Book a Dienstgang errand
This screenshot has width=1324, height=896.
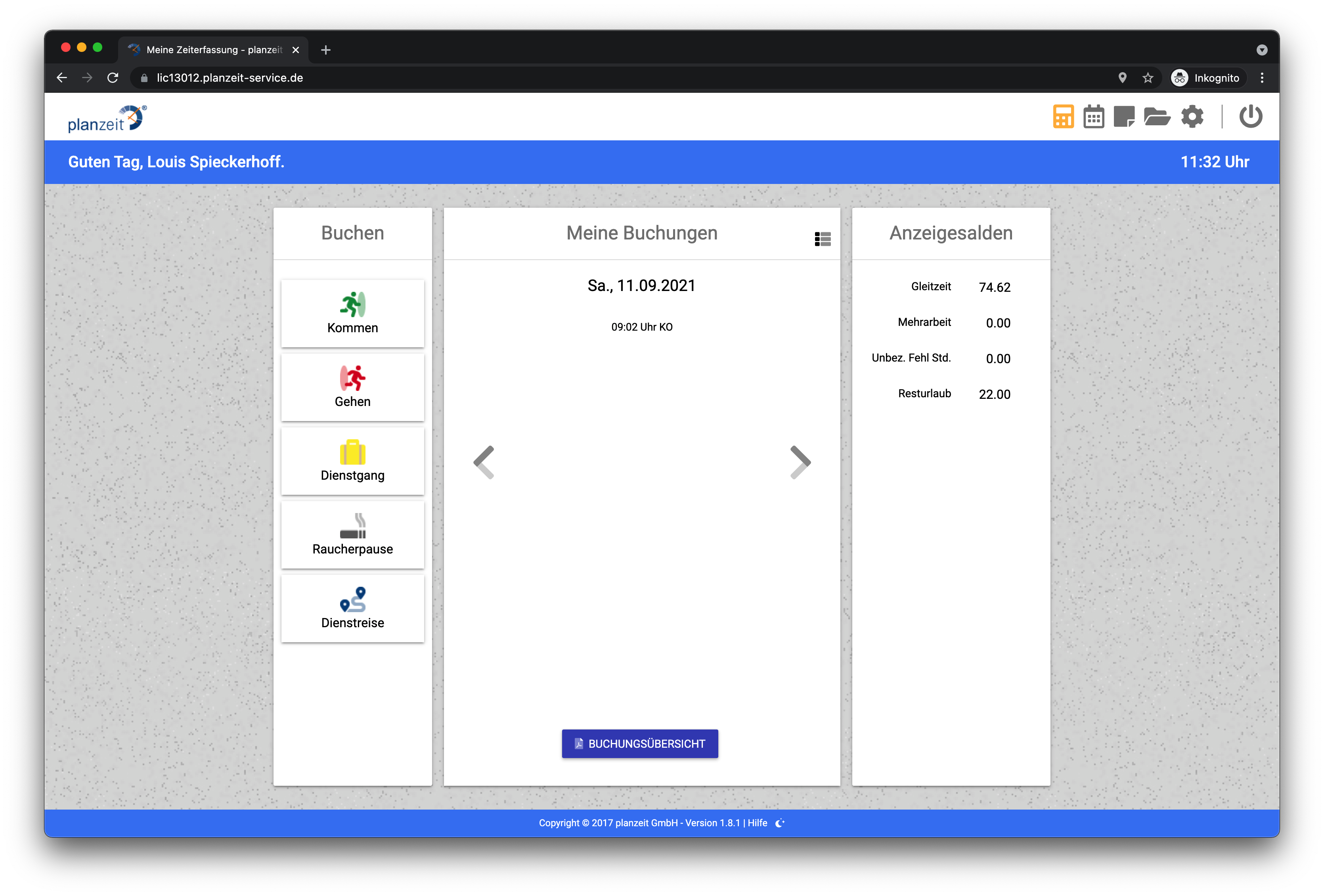coord(352,461)
